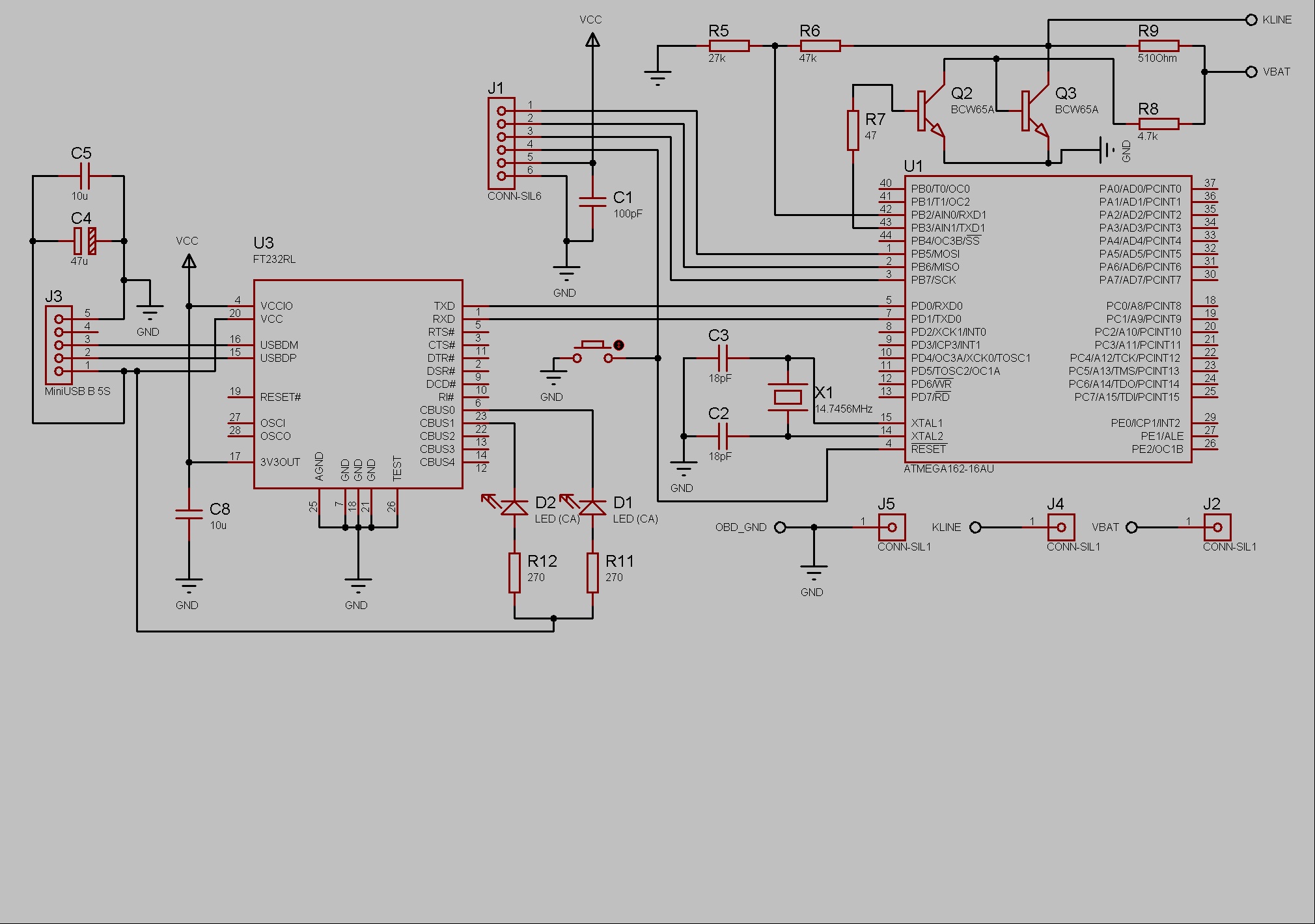
Task: Select the OBD_GND terminal circle
Action: pyautogui.click(x=780, y=527)
